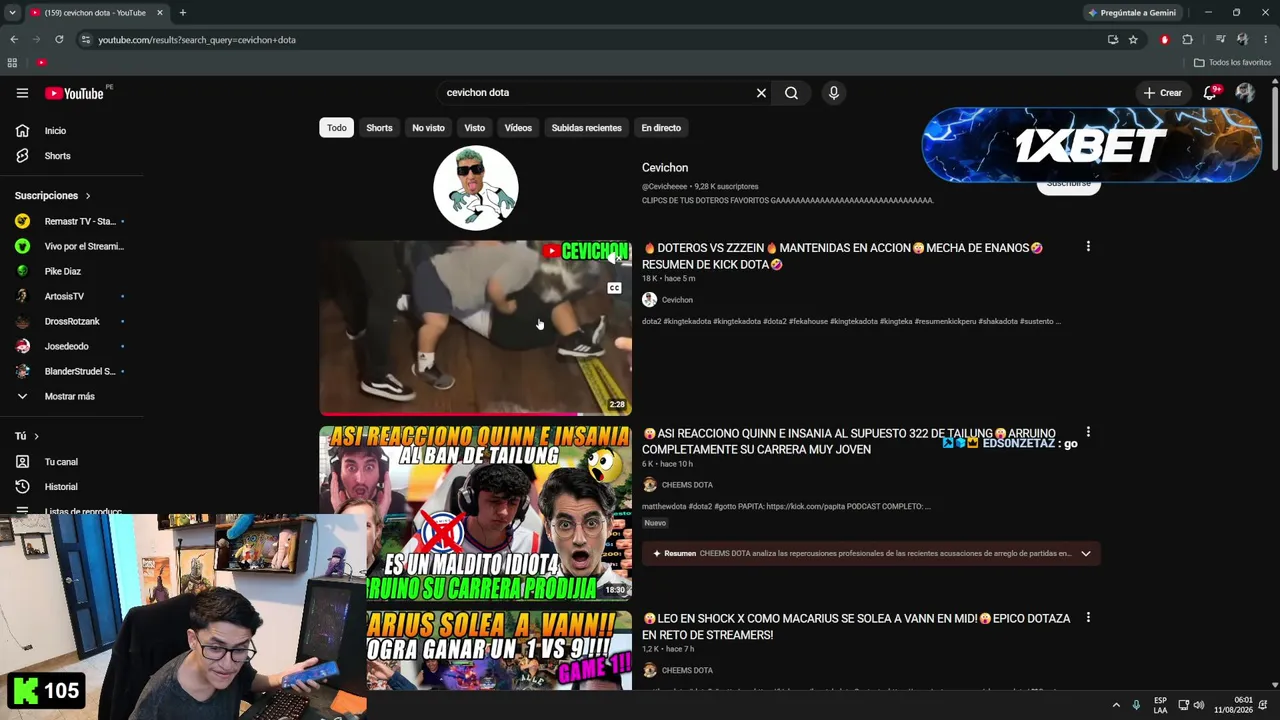
Task: Select the No visto filter chip
Action: pyautogui.click(x=428, y=128)
